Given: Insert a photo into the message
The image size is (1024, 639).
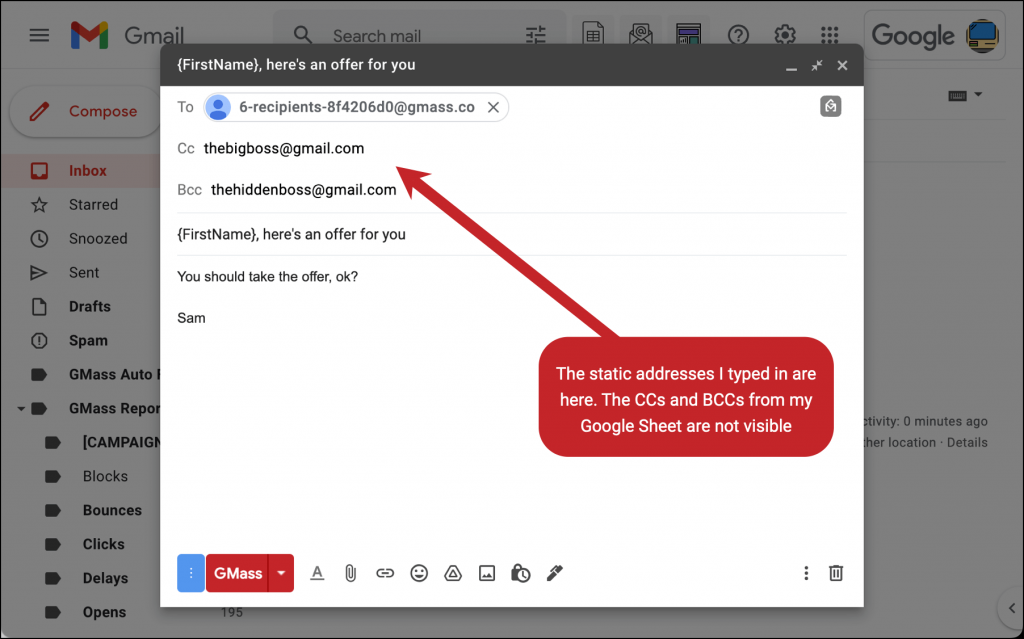Looking at the screenshot, I should coord(487,573).
